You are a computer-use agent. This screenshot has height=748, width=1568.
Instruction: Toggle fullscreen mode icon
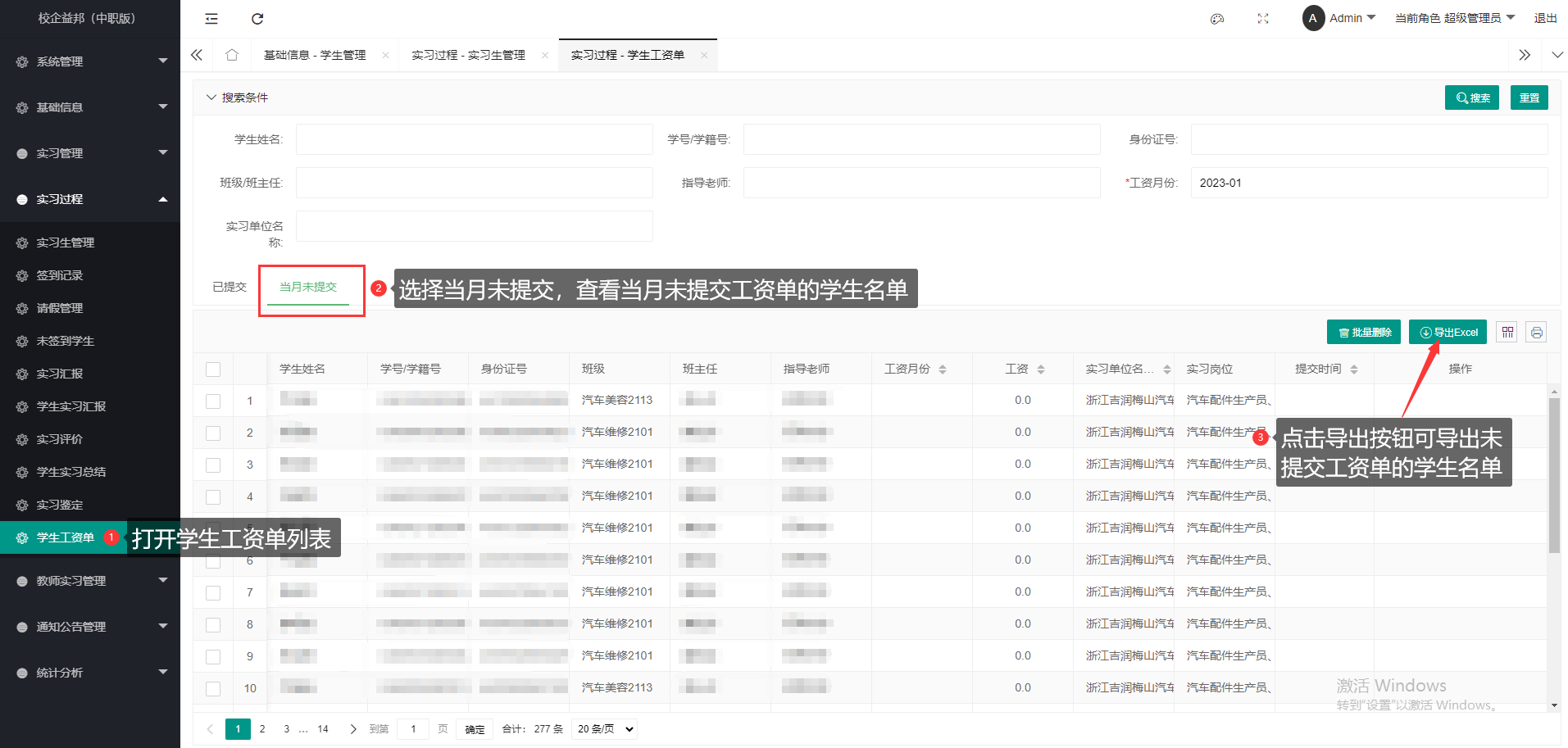[1263, 19]
